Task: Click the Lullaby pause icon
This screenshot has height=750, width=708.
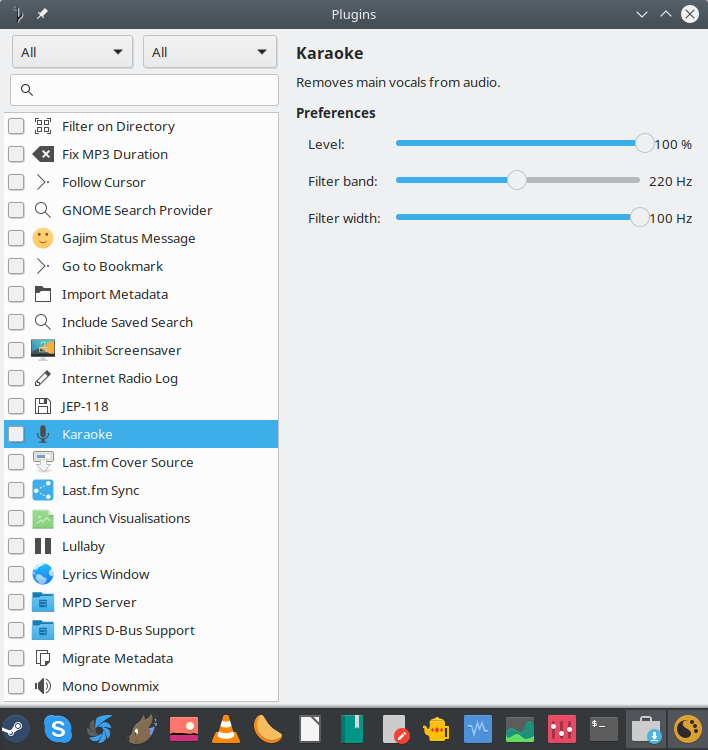Action: pyautogui.click(x=42, y=546)
